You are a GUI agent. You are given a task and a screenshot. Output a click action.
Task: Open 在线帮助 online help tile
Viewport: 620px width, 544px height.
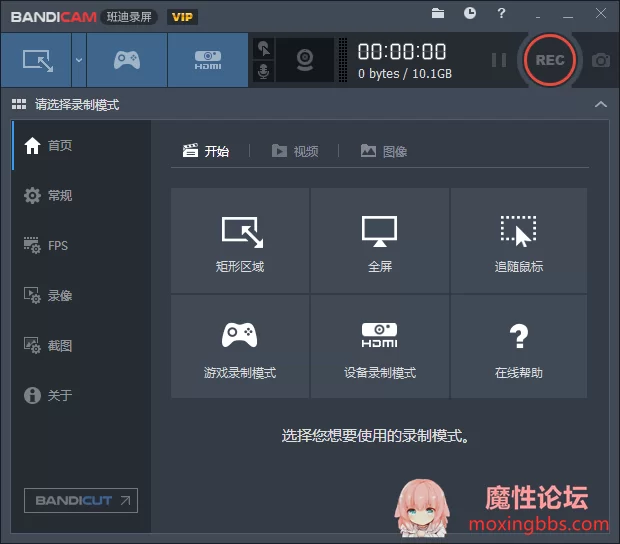(518, 346)
